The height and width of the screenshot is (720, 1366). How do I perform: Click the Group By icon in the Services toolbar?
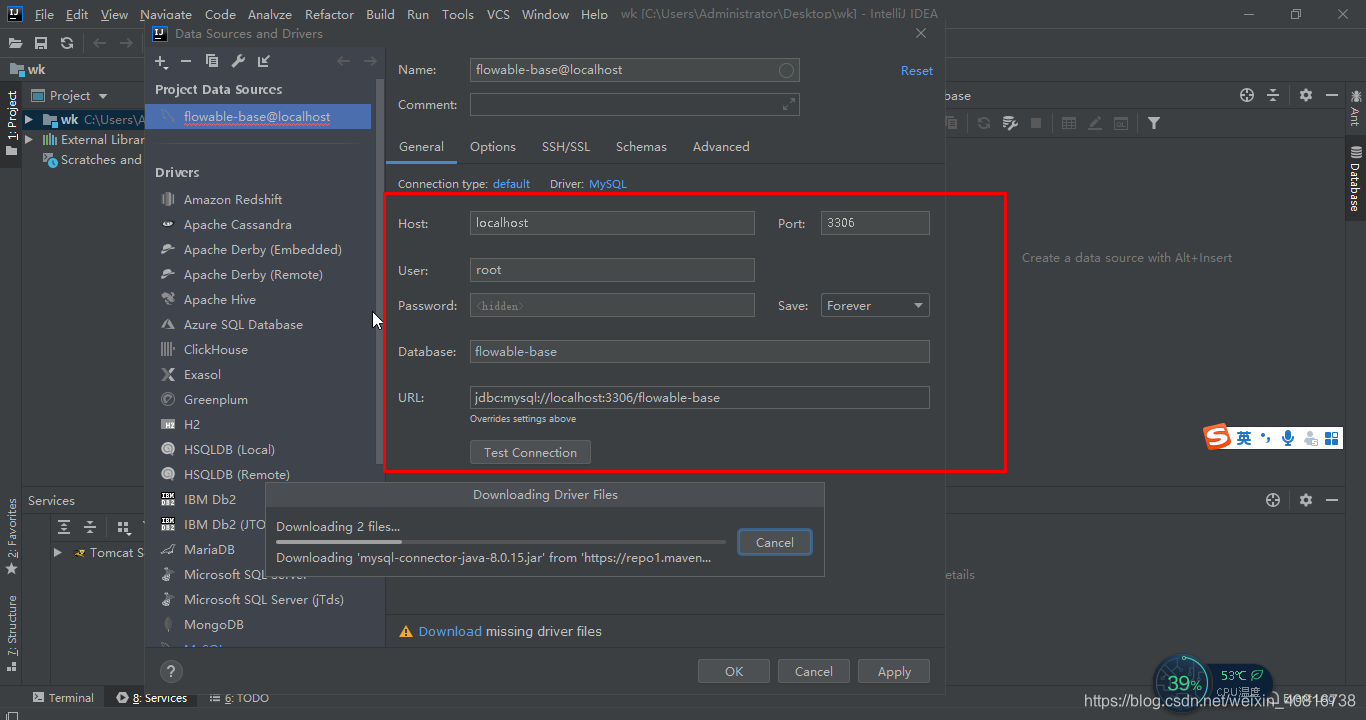tap(123, 527)
